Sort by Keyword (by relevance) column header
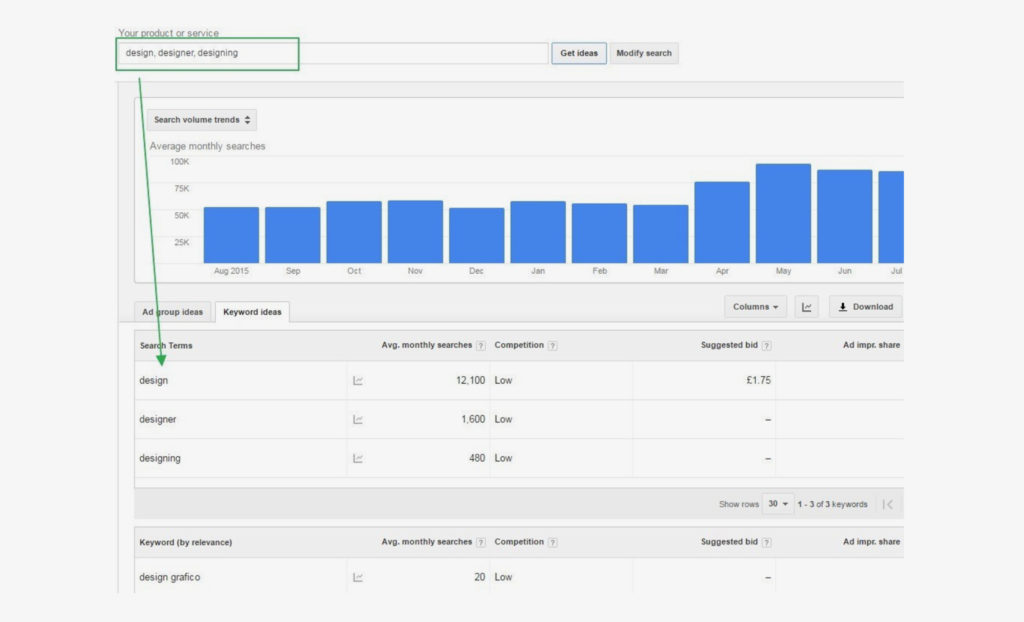This screenshot has width=1024, height=622. [x=185, y=542]
